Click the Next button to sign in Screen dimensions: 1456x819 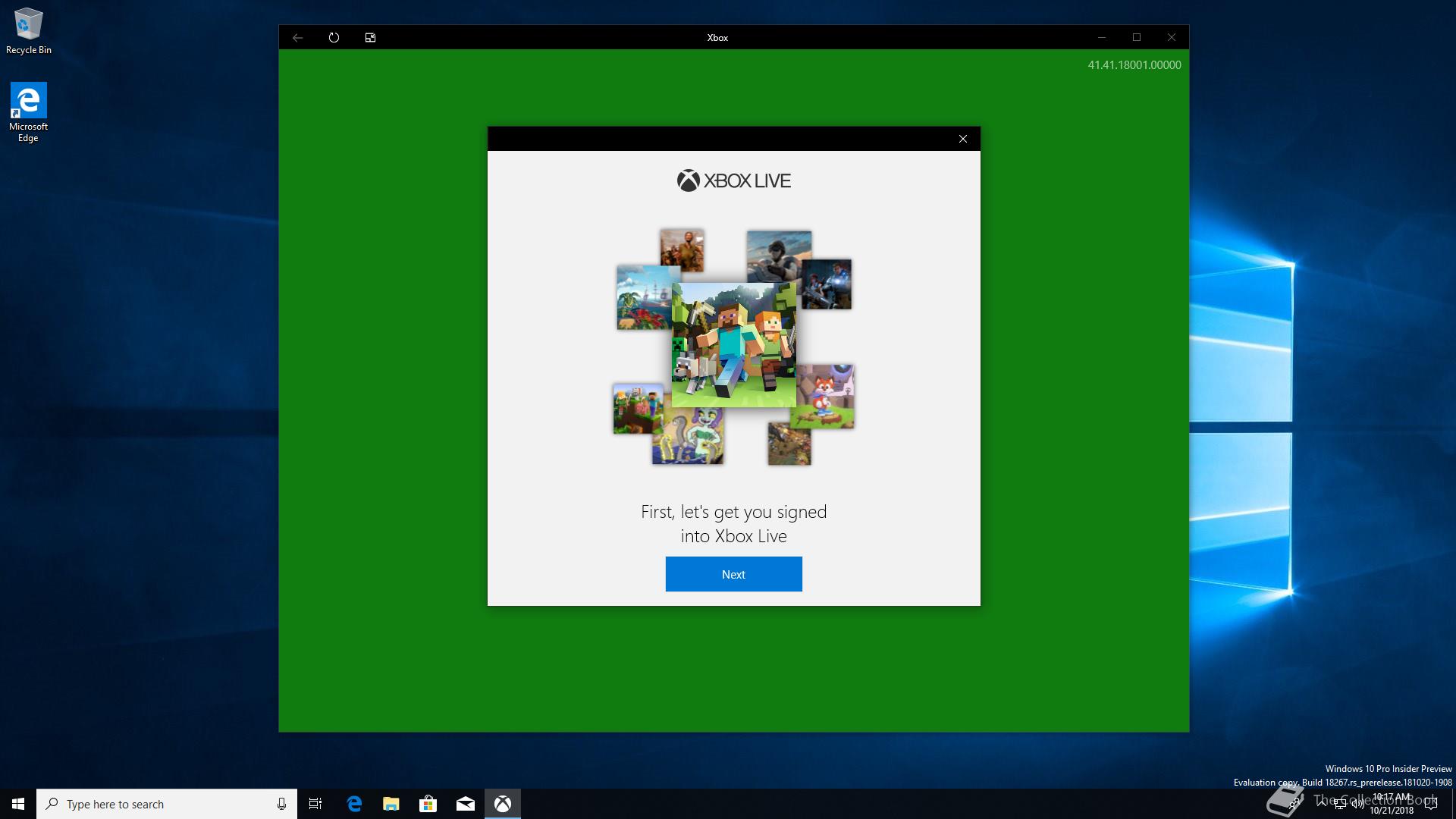733,574
